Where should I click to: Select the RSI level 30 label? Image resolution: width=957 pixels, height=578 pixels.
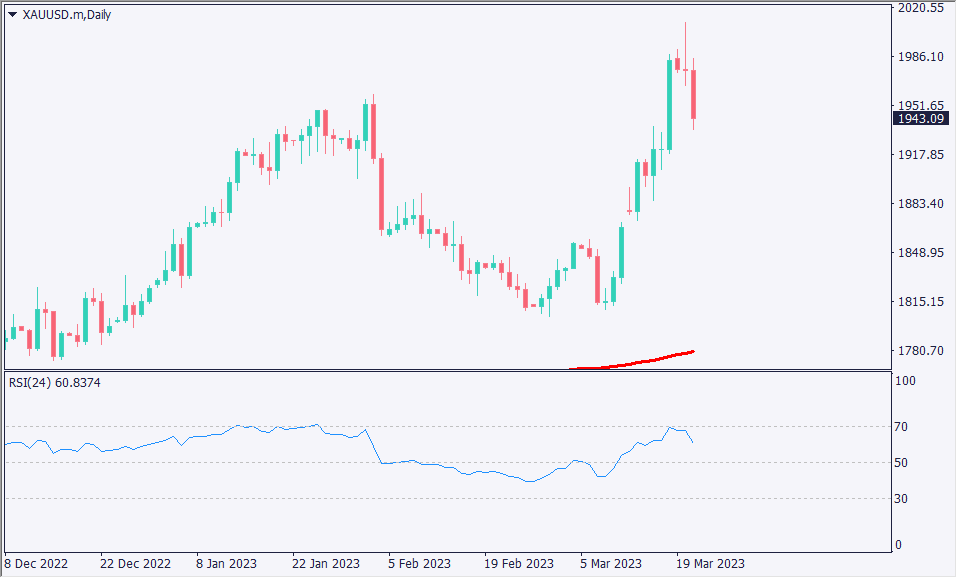pos(901,499)
